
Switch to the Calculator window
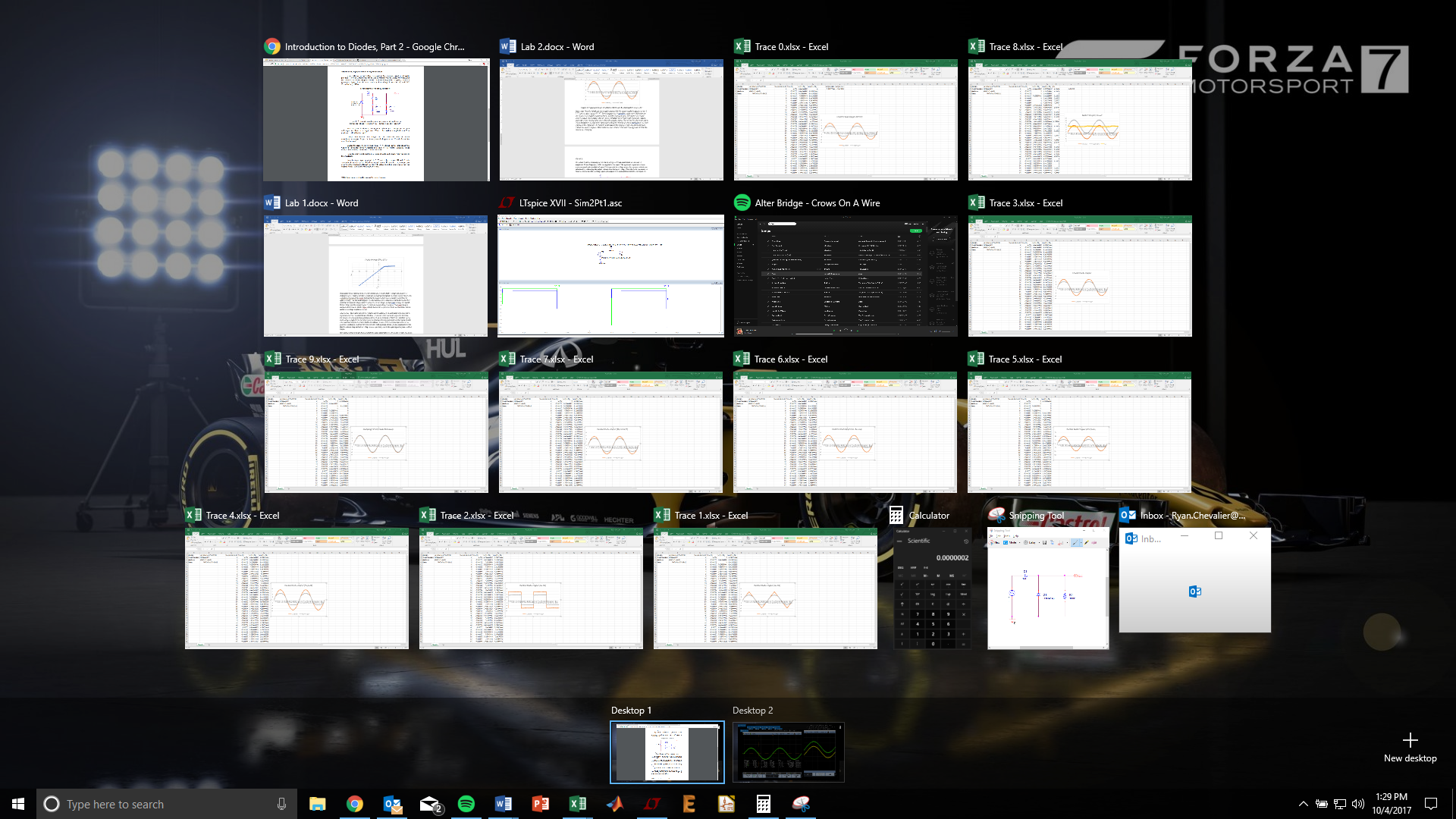click(x=932, y=588)
